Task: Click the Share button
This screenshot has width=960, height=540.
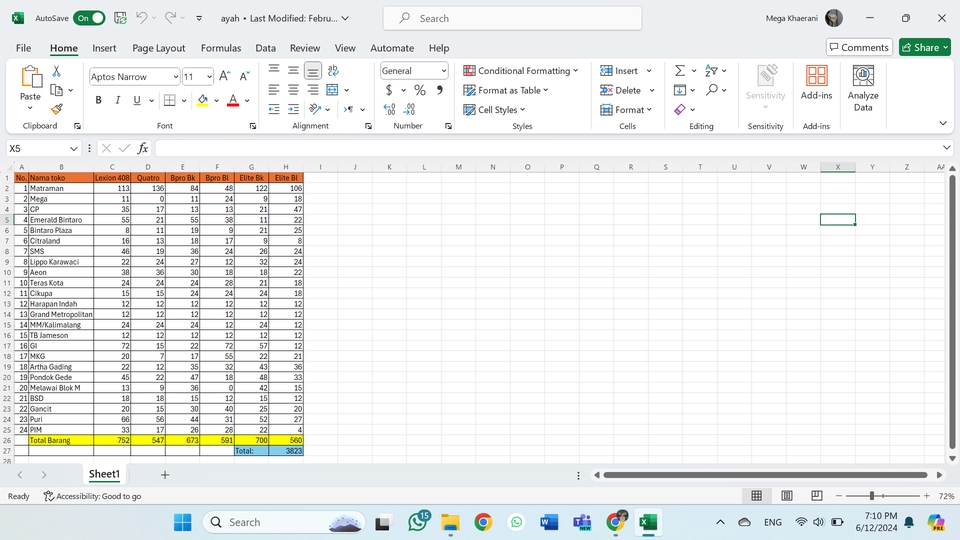Action: (x=924, y=47)
